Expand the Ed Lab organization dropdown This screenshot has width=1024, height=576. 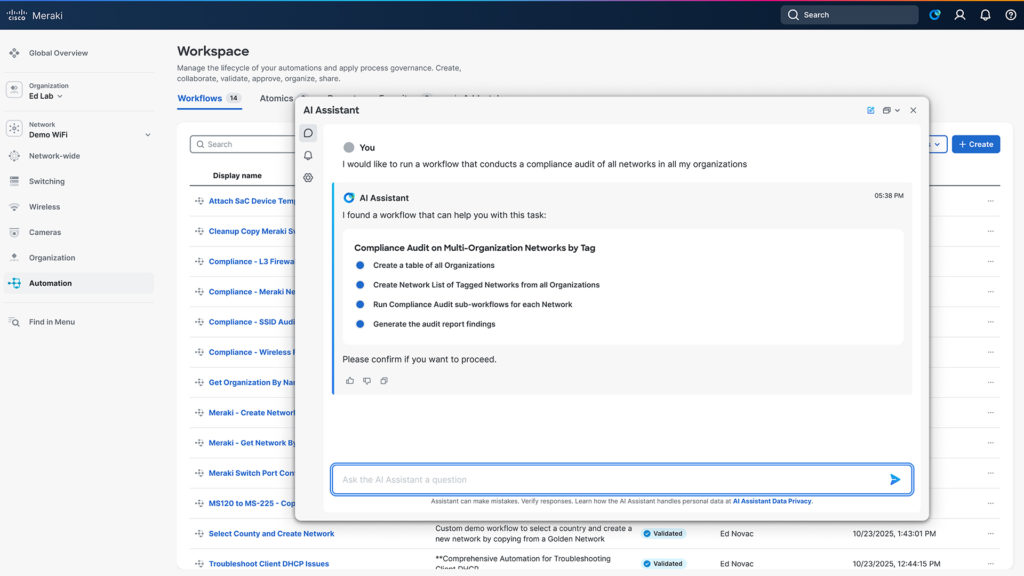[x=46, y=96]
